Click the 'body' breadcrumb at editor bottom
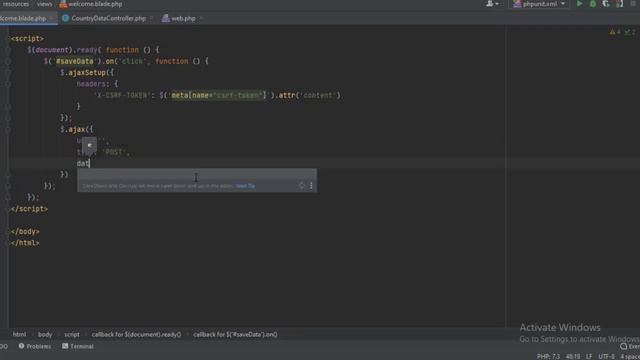This screenshot has width=640, height=360. (45, 334)
